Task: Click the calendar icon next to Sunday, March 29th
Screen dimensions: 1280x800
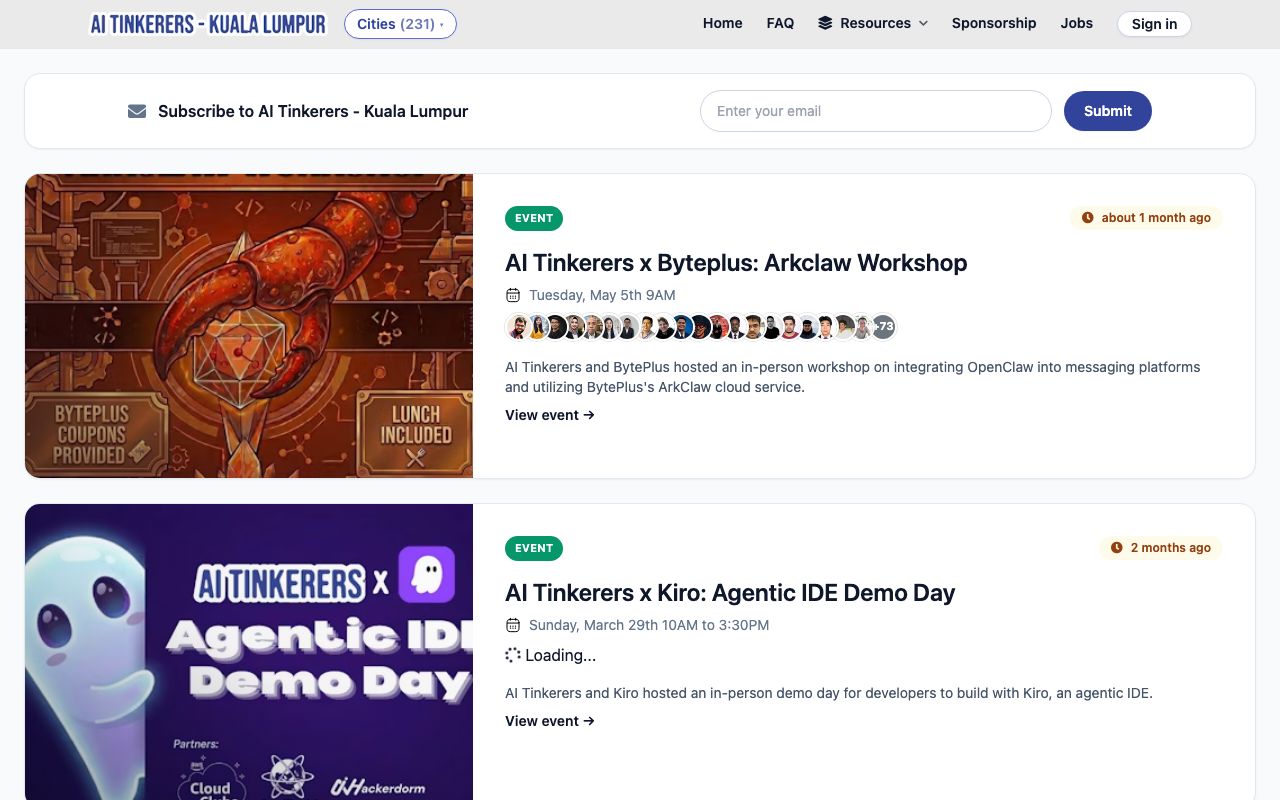Action: coord(513,625)
